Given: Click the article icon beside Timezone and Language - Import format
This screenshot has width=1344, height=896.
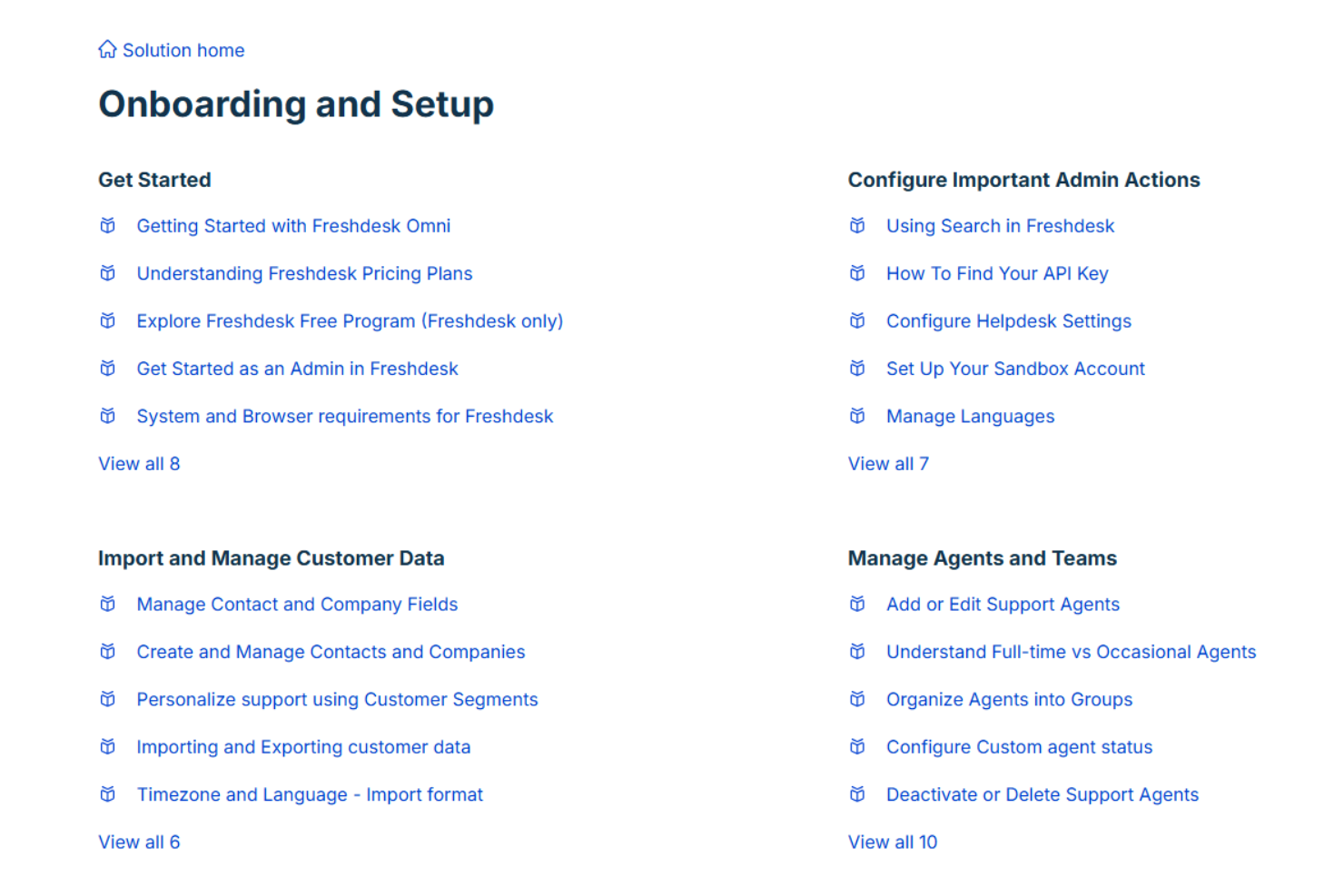Looking at the screenshot, I should coord(107,793).
